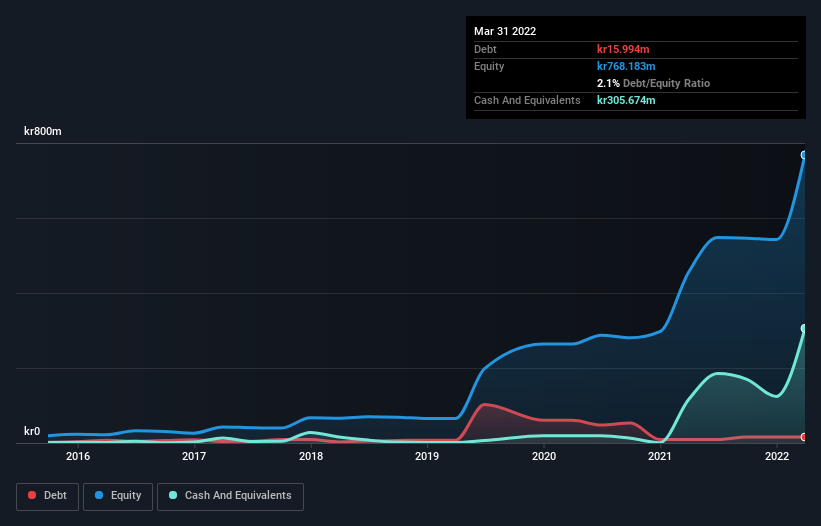Click the Cash And Equivalents tooltip label

click(x=527, y=100)
